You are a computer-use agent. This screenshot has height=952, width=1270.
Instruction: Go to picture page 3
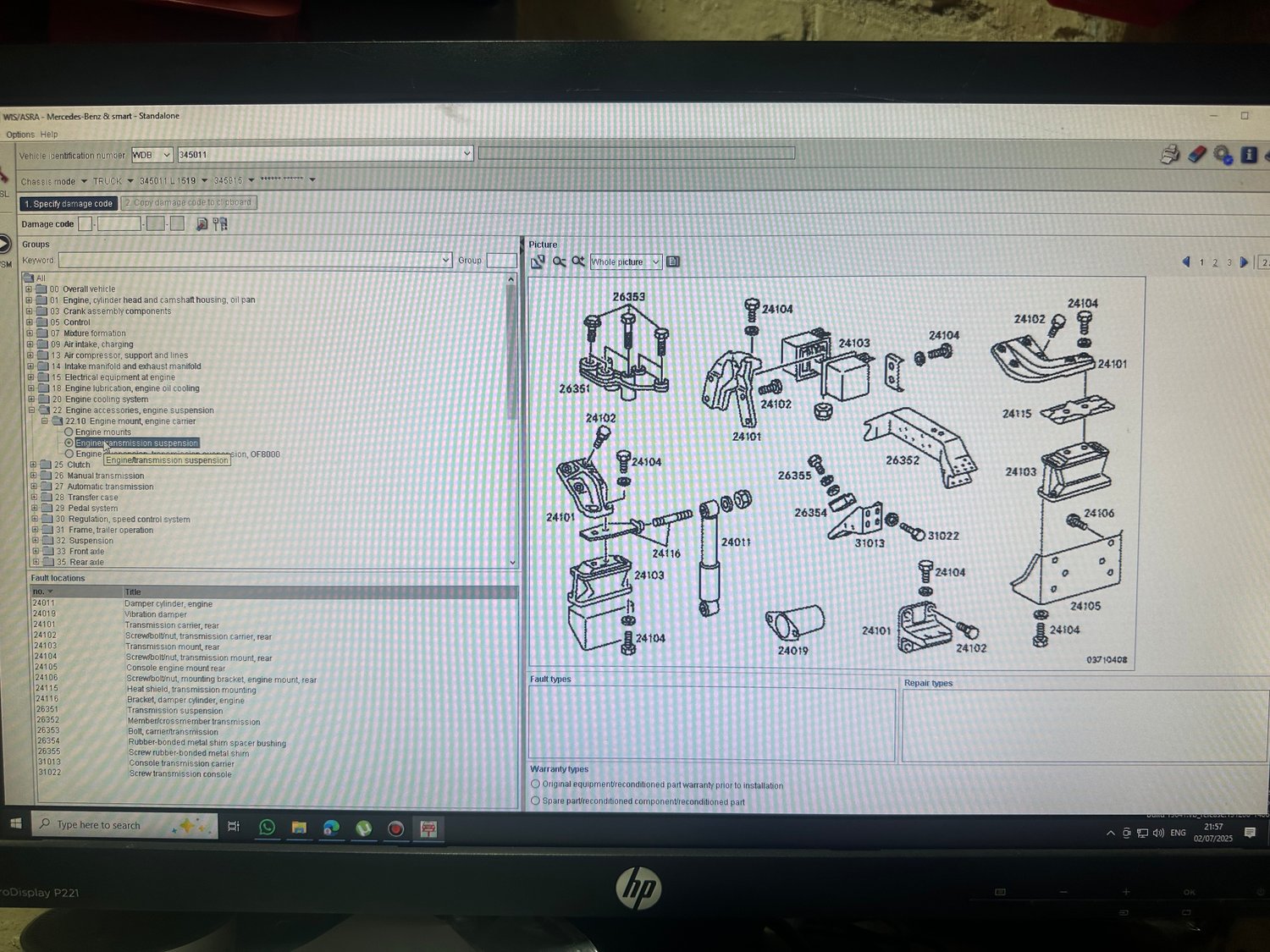(1229, 262)
